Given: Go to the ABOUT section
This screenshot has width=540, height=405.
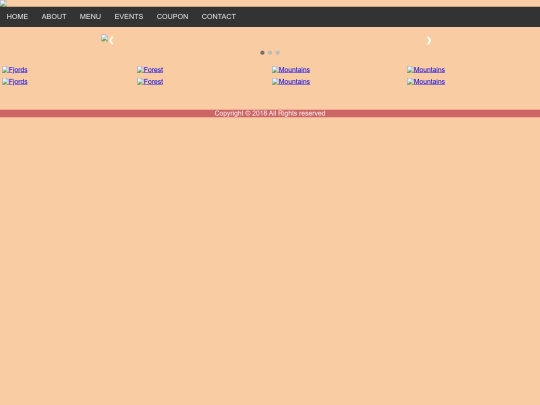Looking at the screenshot, I should pyautogui.click(x=54, y=17).
